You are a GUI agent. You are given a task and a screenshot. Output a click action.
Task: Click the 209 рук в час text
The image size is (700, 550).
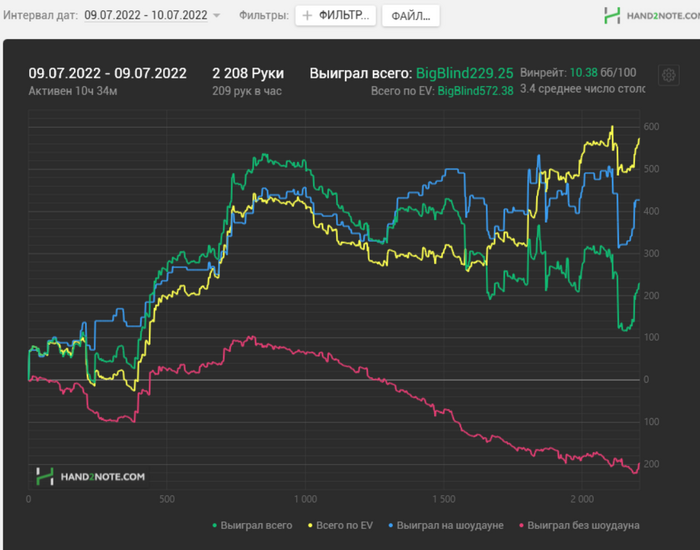247,91
